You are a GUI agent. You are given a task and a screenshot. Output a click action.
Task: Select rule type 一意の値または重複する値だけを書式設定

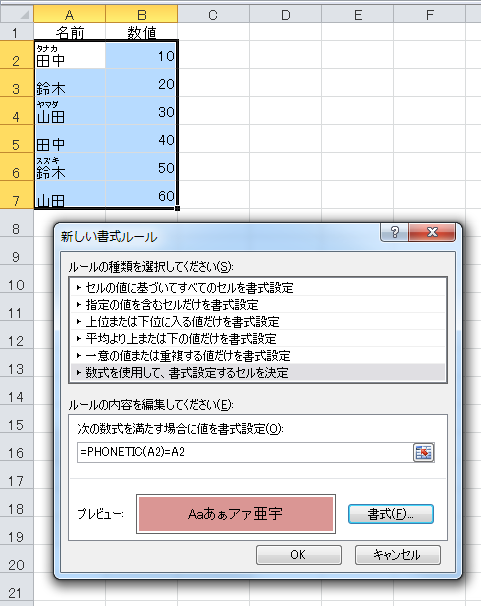coord(258,356)
